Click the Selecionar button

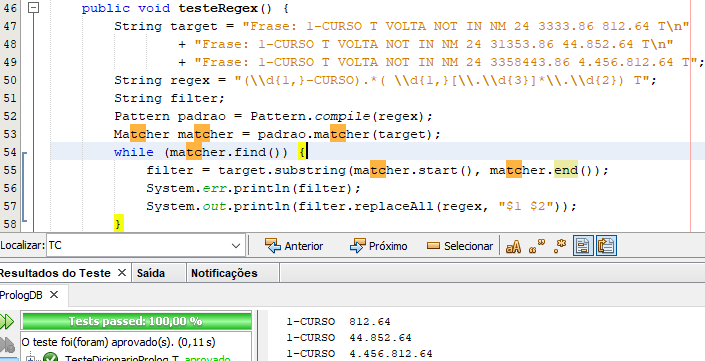pyautogui.click(x=460, y=246)
